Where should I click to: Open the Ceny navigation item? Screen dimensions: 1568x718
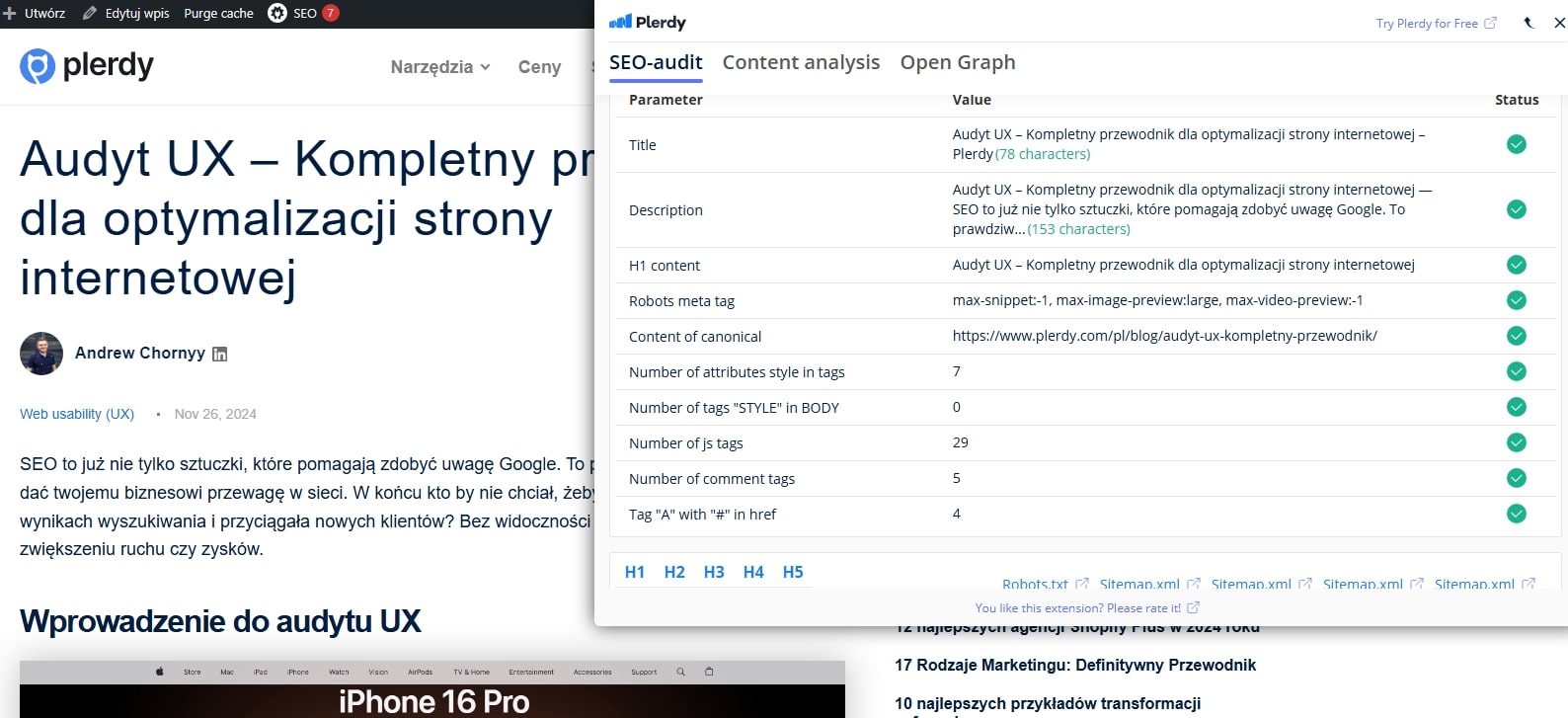[539, 67]
